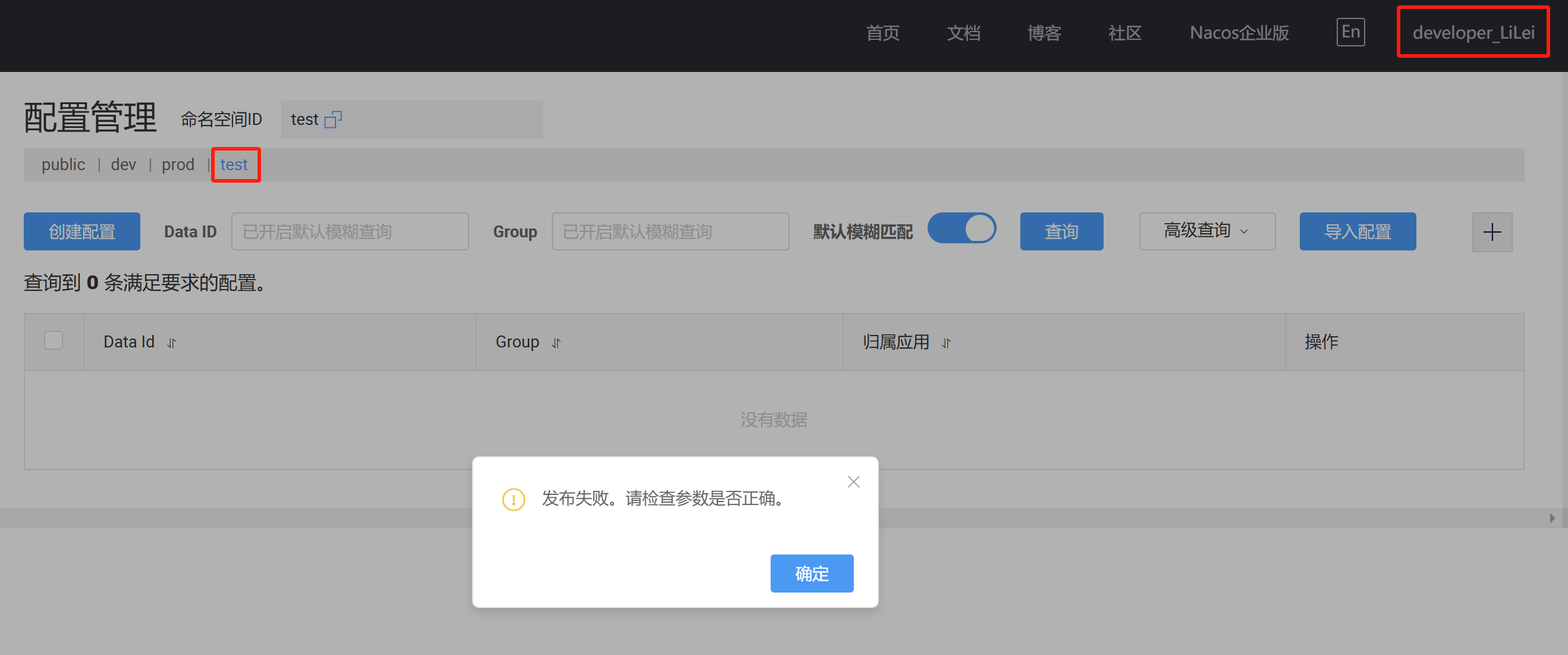The height and width of the screenshot is (655, 1568).
Task: Expand the 高级查询 dropdown
Action: click(1206, 231)
